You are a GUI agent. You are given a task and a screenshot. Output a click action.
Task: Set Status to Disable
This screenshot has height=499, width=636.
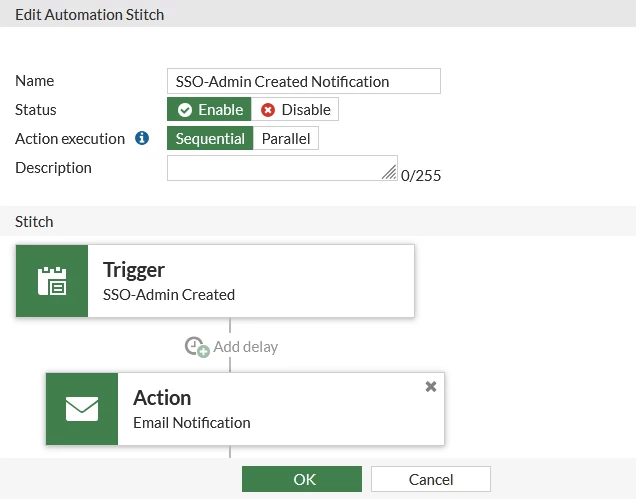295,110
